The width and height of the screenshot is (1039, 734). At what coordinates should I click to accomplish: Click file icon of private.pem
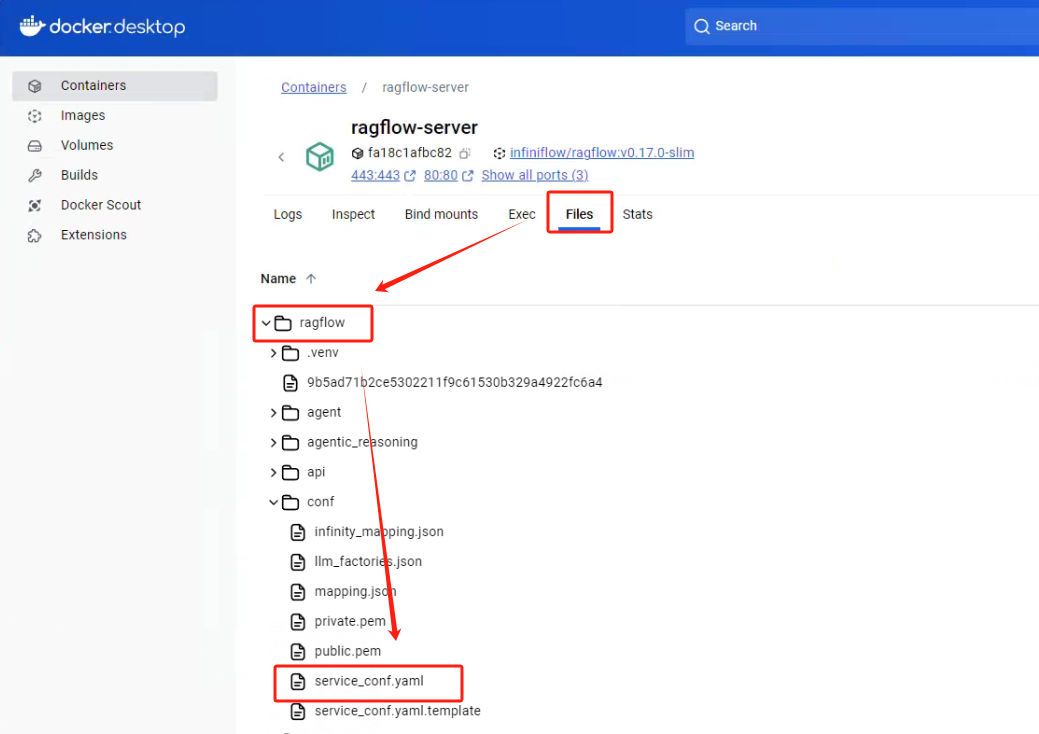click(298, 621)
